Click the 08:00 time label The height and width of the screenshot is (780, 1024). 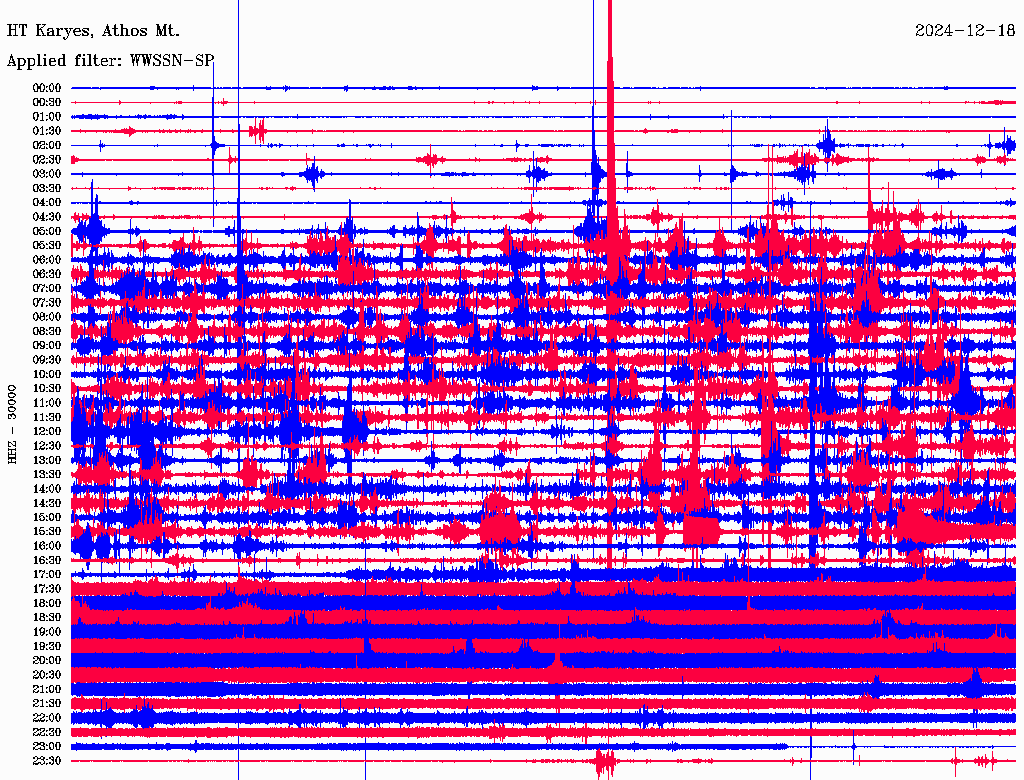click(x=47, y=317)
